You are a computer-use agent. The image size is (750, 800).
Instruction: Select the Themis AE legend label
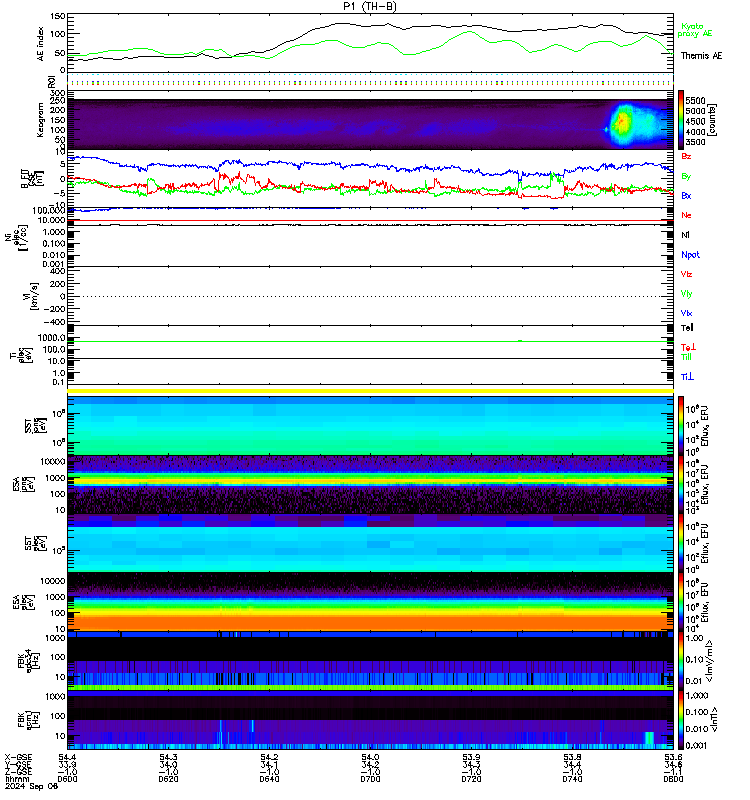702,56
